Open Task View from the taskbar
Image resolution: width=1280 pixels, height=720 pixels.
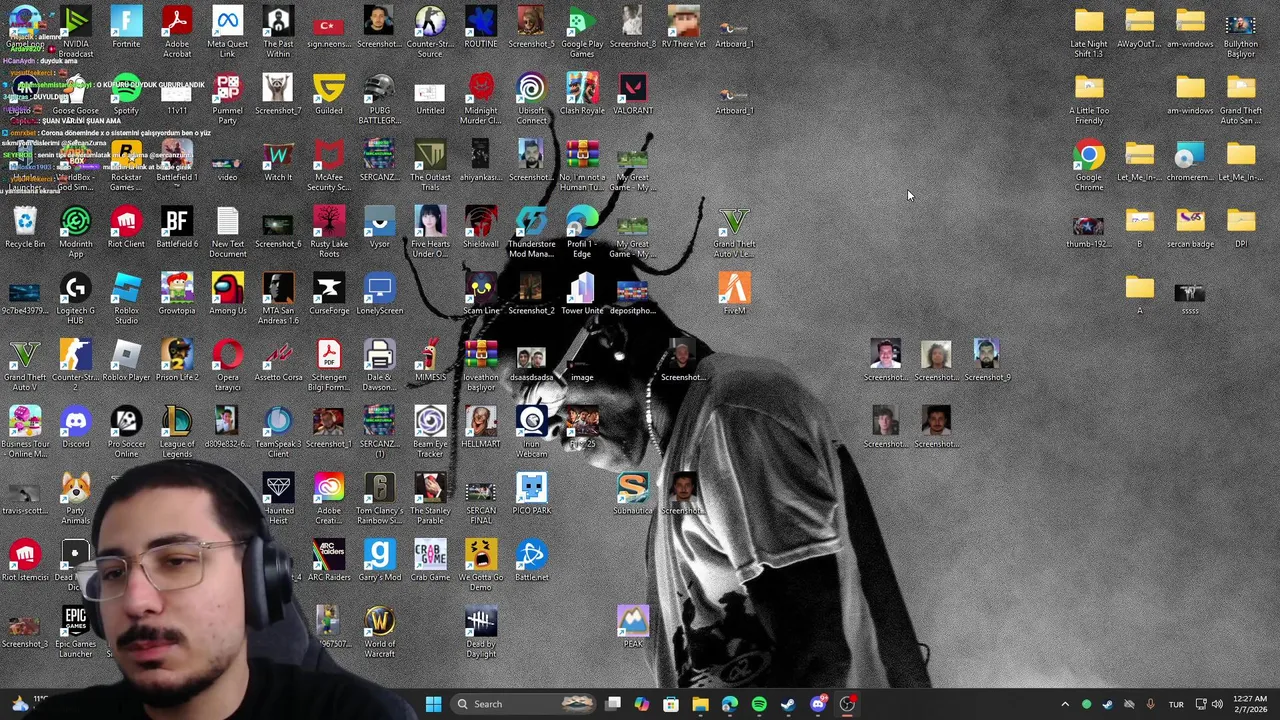[613, 704]
